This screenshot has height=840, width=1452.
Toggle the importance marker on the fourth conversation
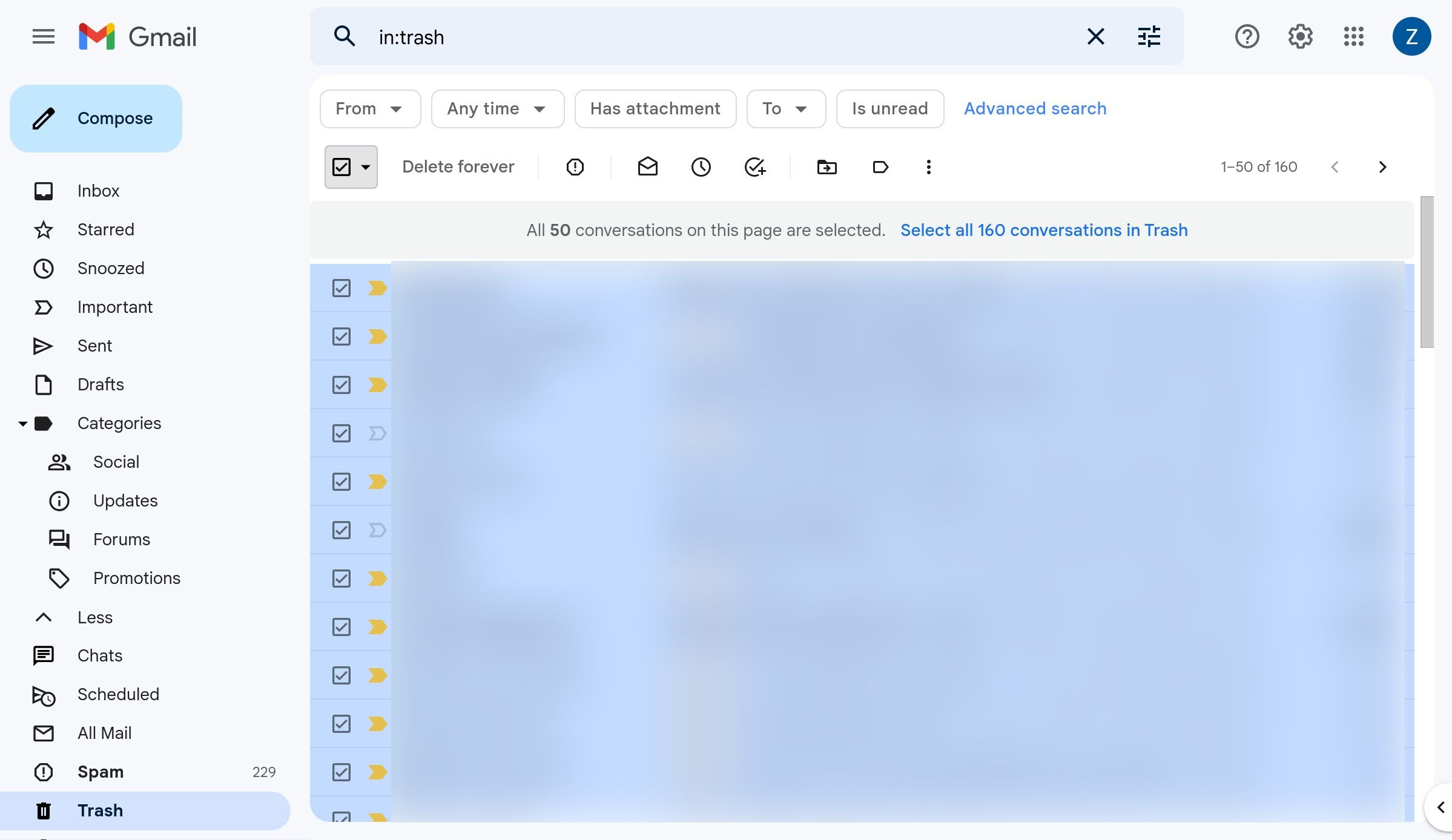click(x=377, y=433)
